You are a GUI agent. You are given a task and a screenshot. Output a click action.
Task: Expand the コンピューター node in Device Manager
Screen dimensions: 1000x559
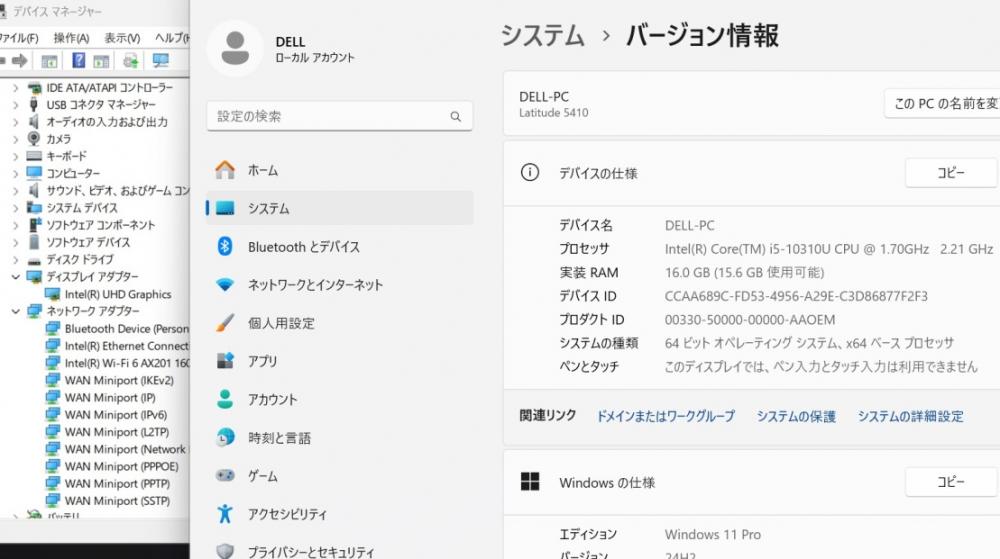click(x=16, y=173)
